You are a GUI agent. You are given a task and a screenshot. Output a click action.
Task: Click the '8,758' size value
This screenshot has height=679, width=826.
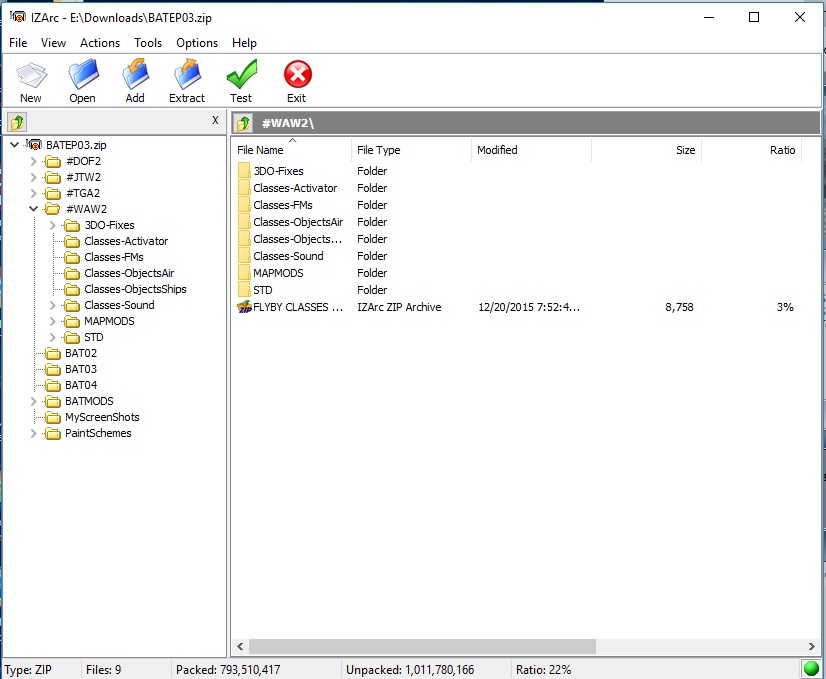pos(679,307)
